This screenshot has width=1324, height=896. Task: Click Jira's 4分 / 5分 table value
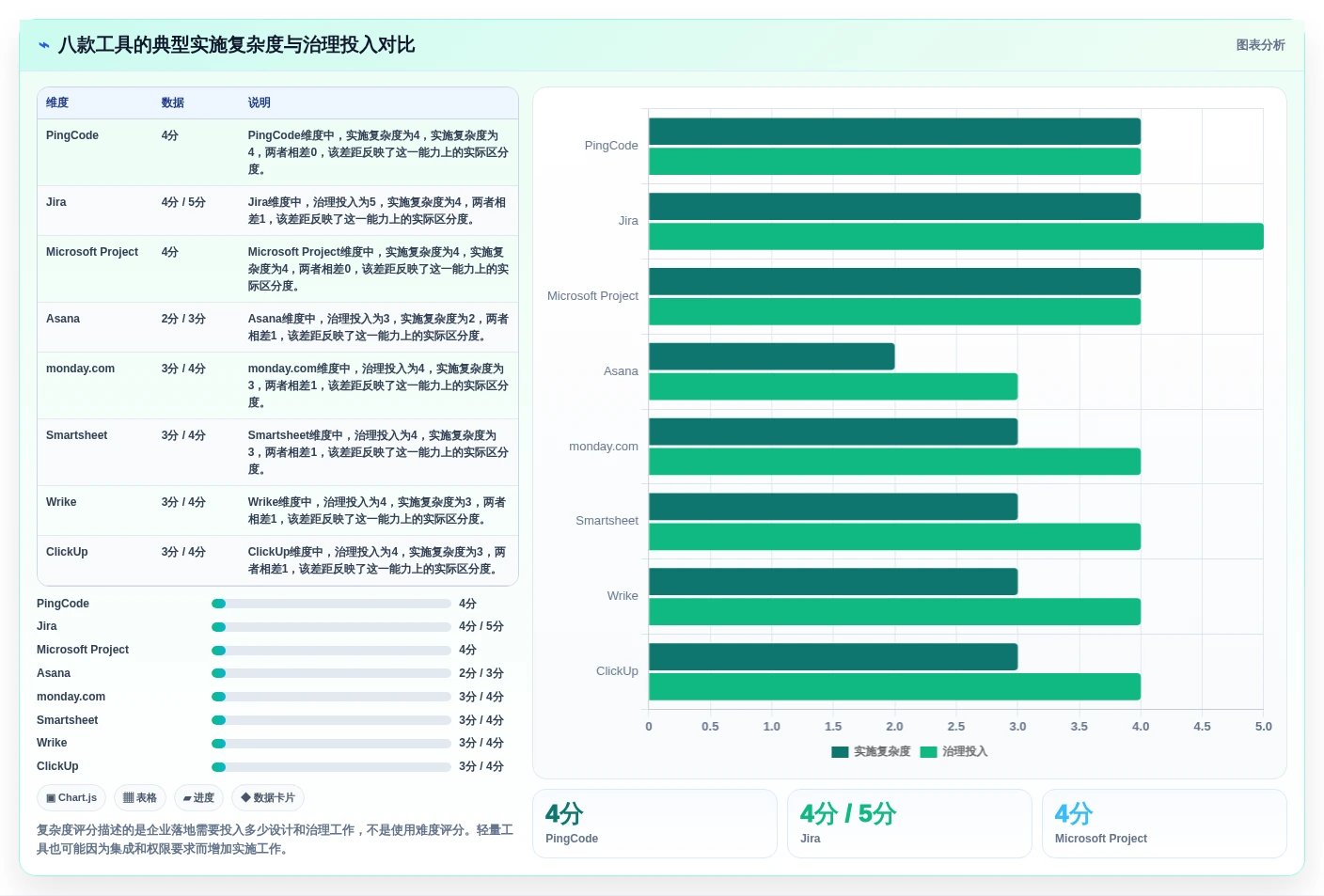(x=183, y=202)
